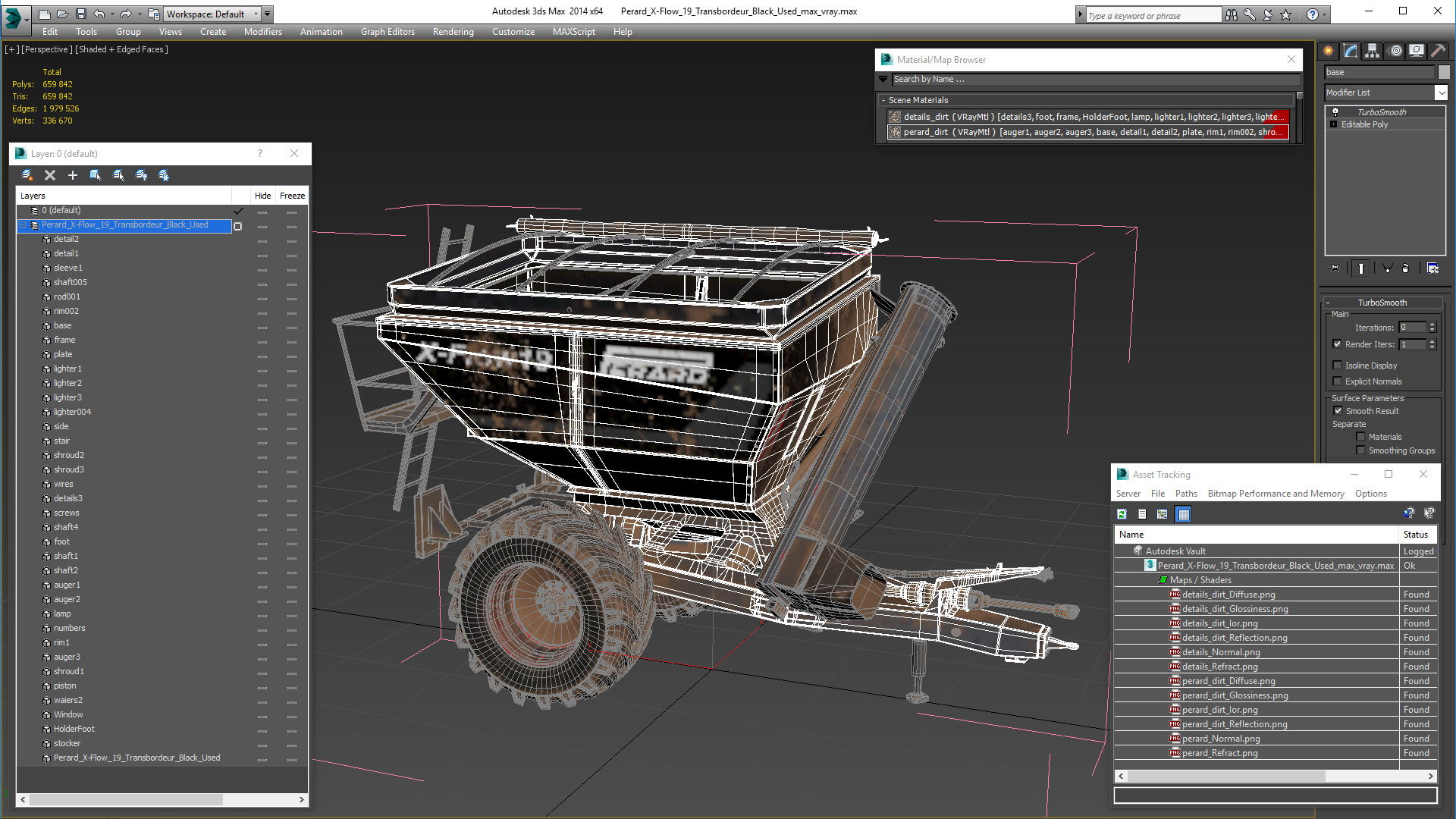Toggle the Render Iters checkbox
Viewport: 1456px width, 819px height.
pyautogui.click(x=1338, y=344)
